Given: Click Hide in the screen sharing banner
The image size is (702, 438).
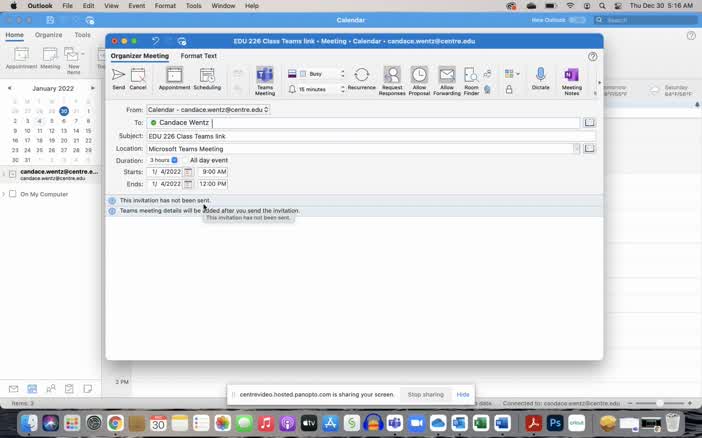Looking at the screenshot, I should pos(462,395).
